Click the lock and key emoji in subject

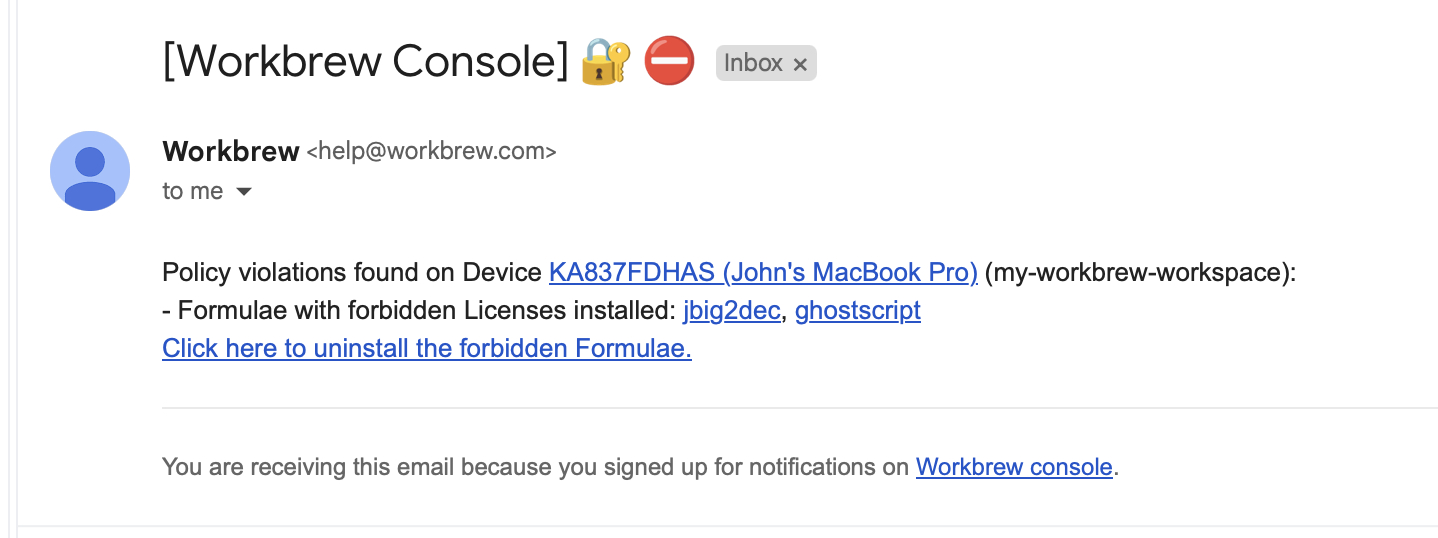(x=606, y=62)
